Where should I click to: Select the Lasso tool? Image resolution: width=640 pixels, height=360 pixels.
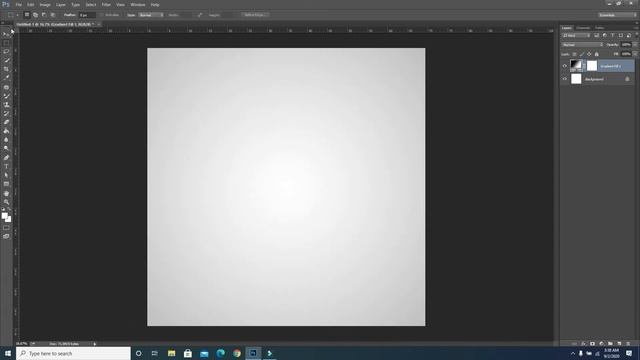[6, 51]
